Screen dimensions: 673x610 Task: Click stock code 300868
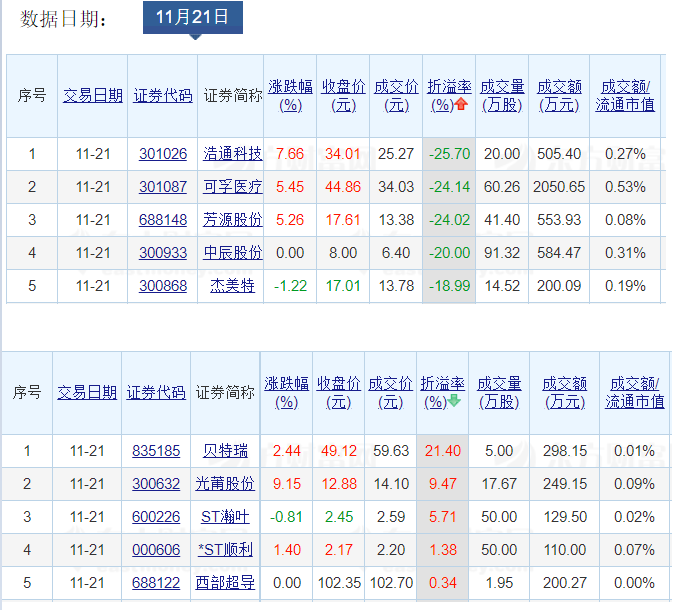(162, 285)
